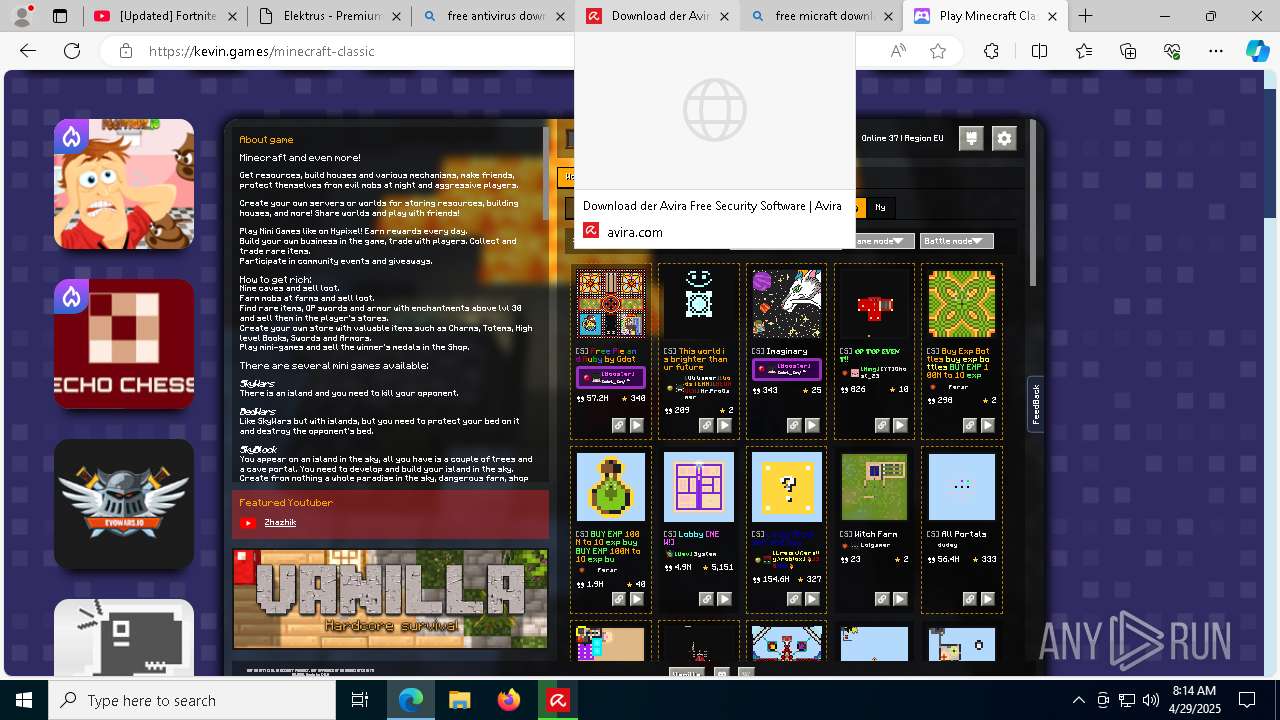Expand the Battle mode dropdown
This screenshot has height=720, width=1280.
pos(956,241)
